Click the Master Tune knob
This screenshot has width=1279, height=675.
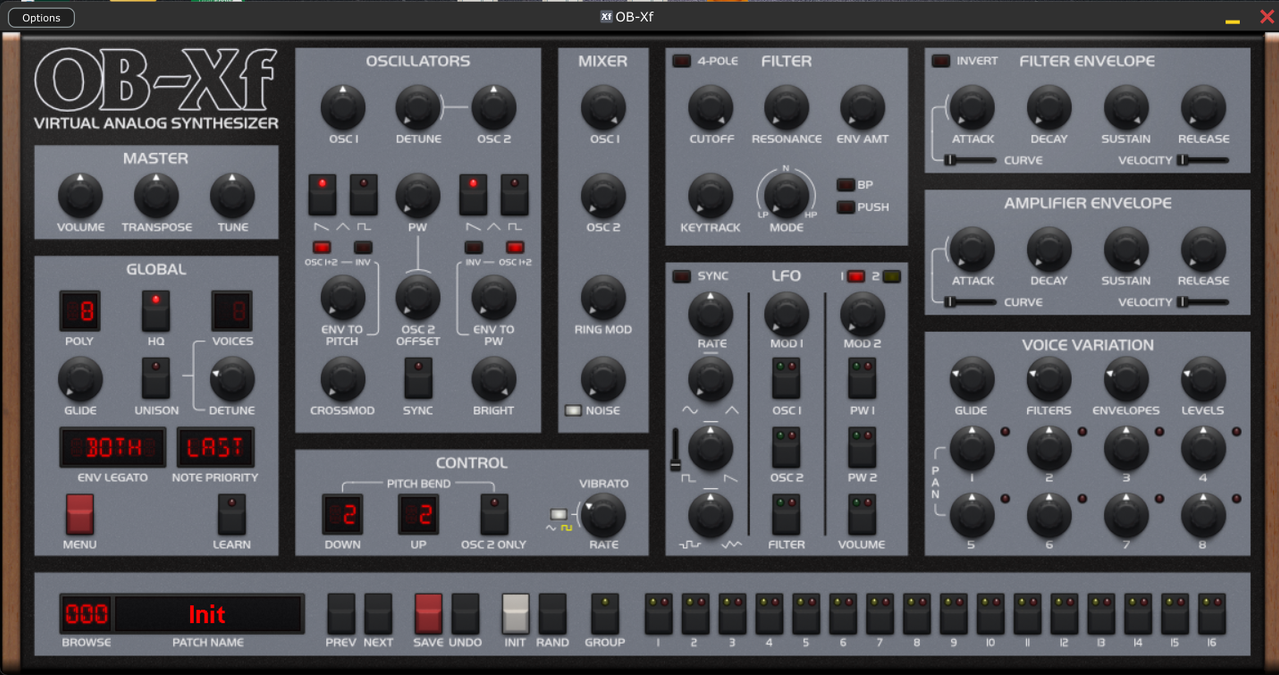(x=232, y=195)
